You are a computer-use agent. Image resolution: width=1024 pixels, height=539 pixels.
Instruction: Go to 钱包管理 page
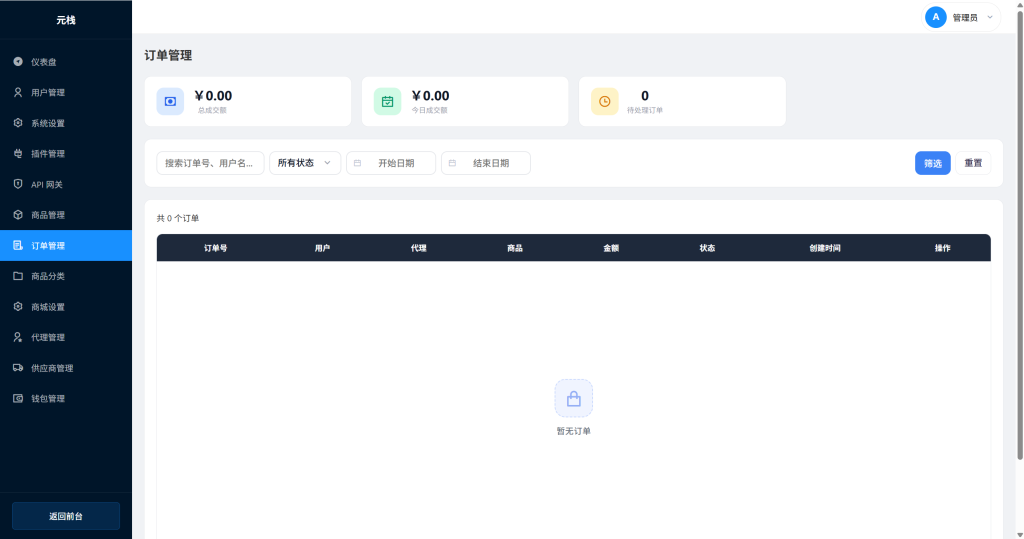pyautogui.click(x=66, y=399)
